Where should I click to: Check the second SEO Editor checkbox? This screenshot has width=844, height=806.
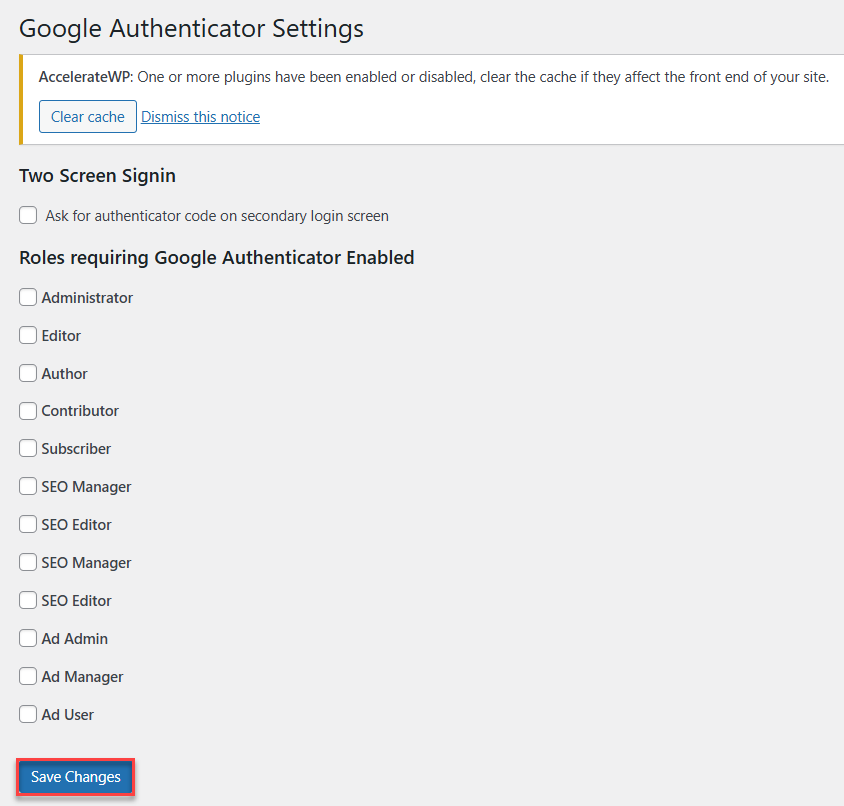(27, 600)
